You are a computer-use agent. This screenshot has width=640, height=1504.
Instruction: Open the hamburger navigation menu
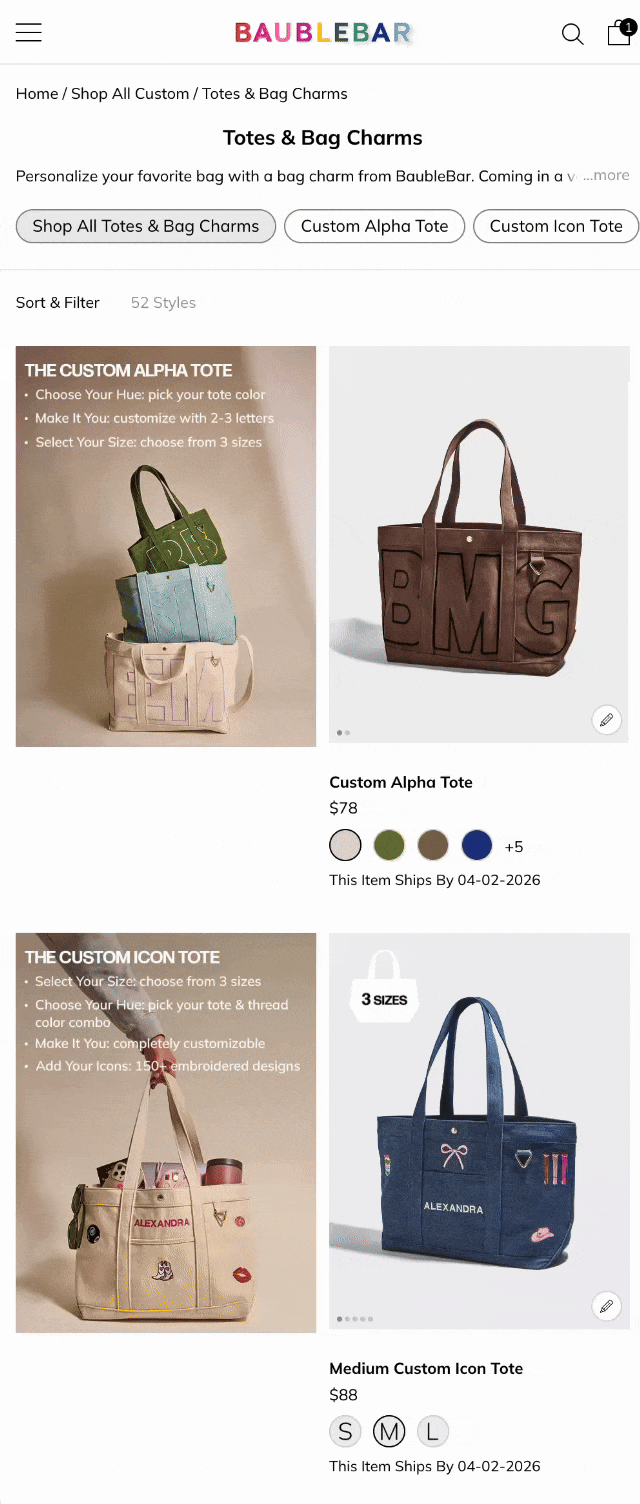tap(29, 33)
